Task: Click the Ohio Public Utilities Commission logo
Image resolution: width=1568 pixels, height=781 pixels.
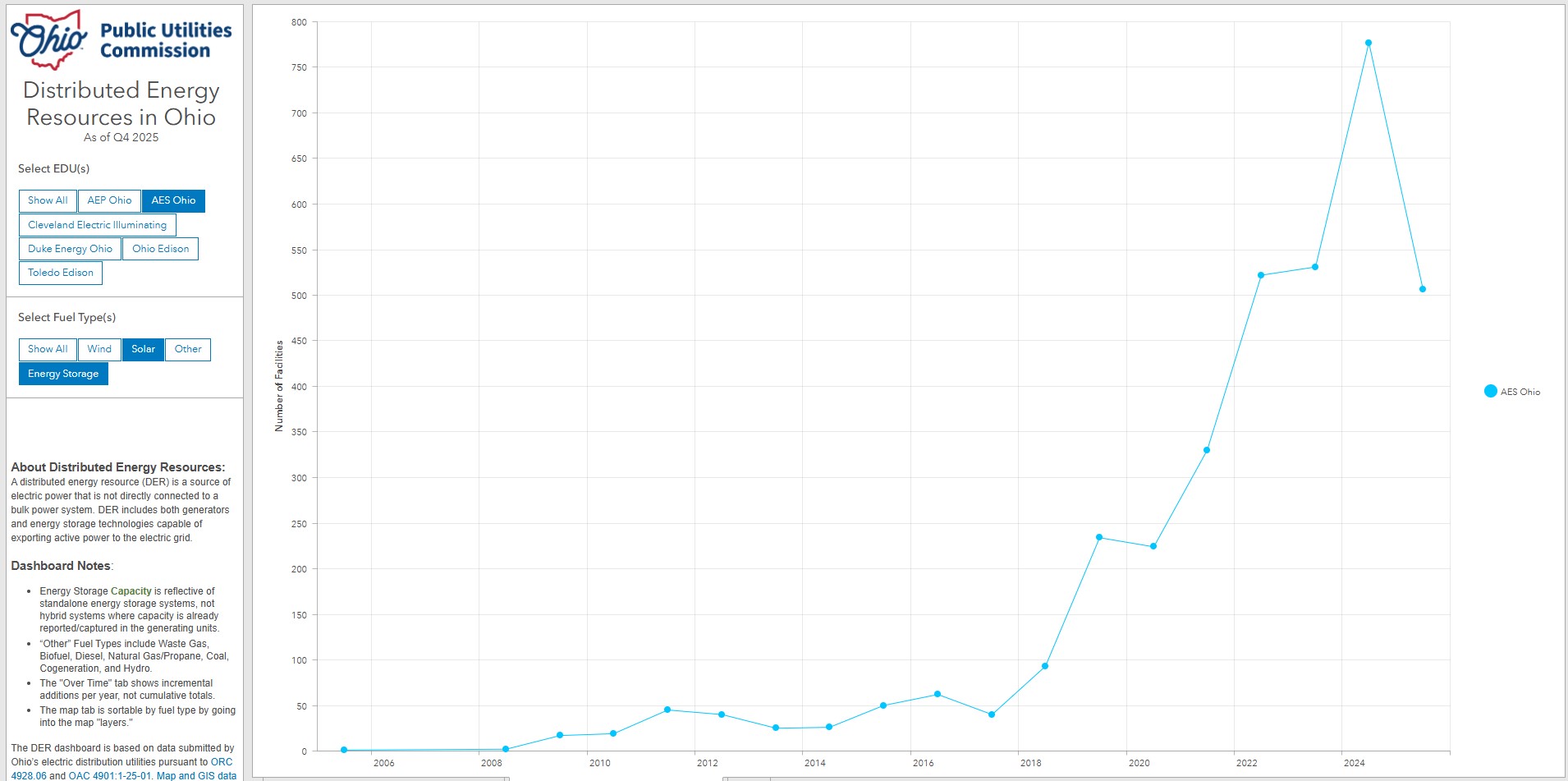Action: coord(121,40)
